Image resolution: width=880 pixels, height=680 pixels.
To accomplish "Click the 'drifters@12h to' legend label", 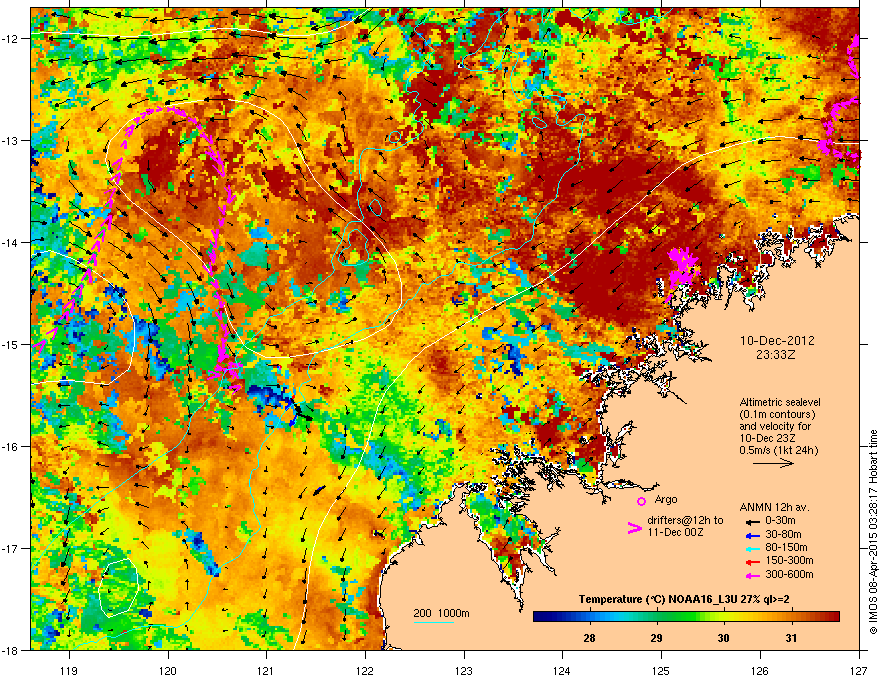I will (685, 520).
